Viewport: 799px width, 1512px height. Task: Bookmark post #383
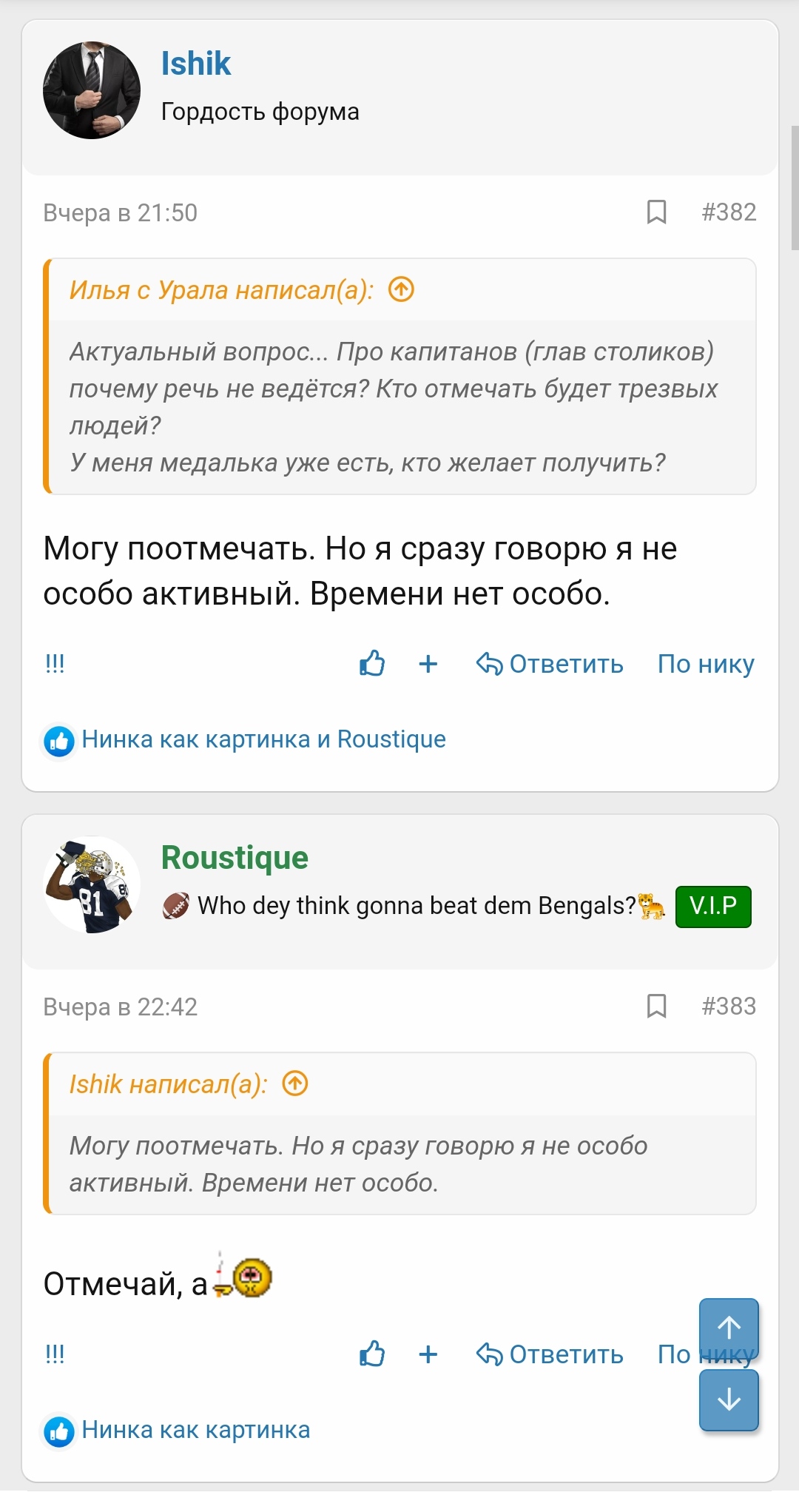pyautogui.click(x=656, y=1007)
